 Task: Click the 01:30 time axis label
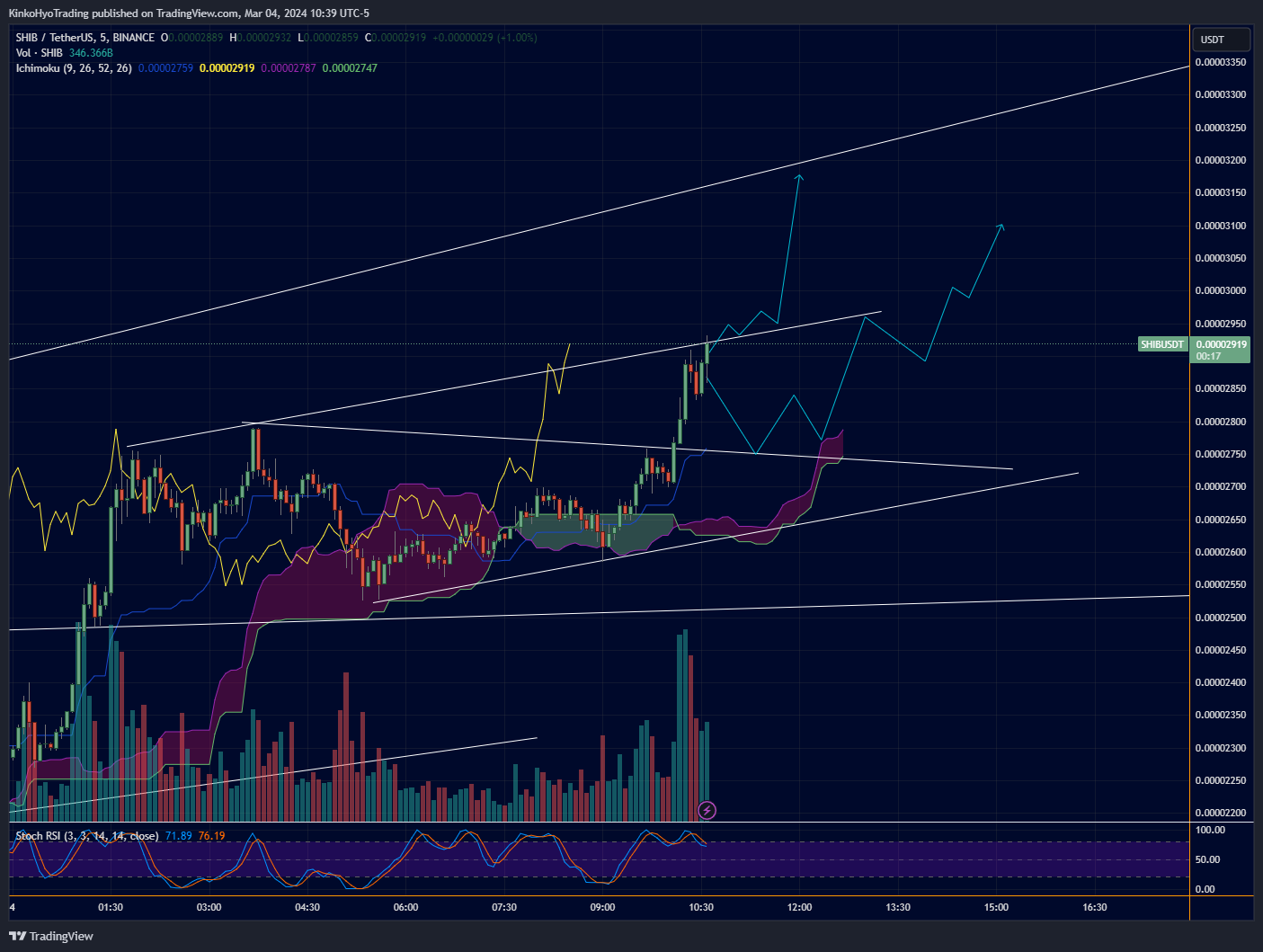point(111,907)
